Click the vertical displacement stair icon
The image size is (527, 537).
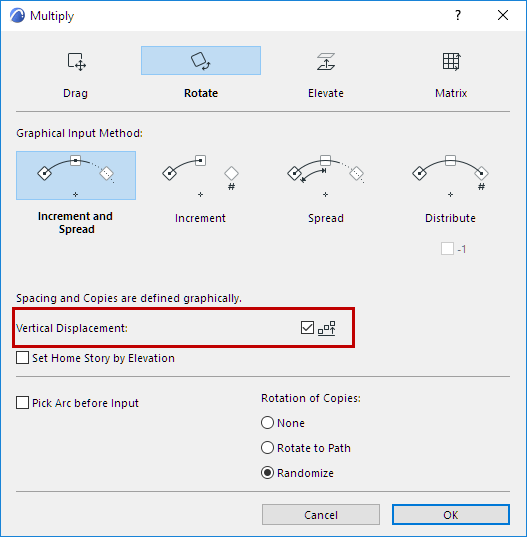327,328
